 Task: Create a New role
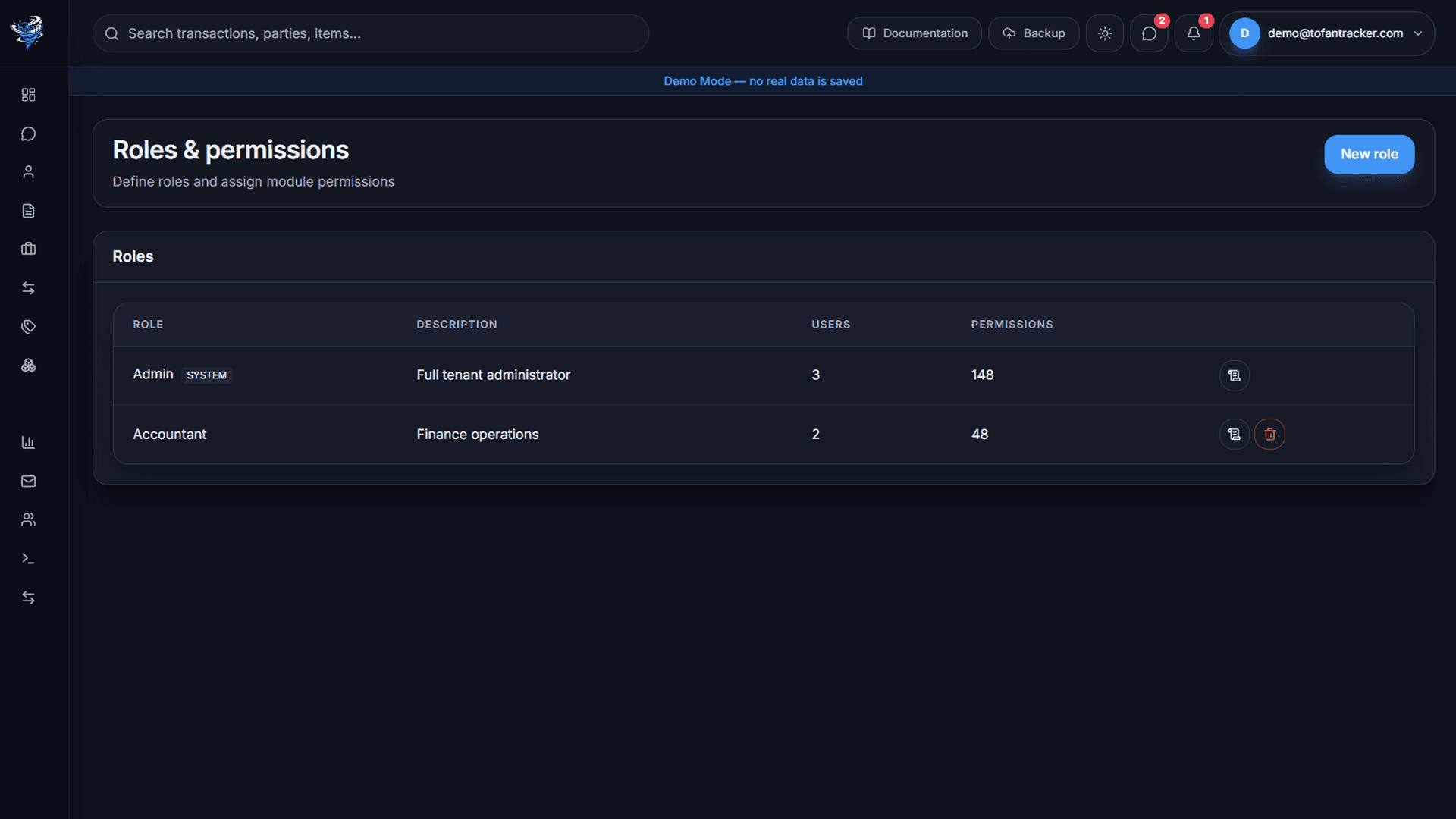[1369, 154]
